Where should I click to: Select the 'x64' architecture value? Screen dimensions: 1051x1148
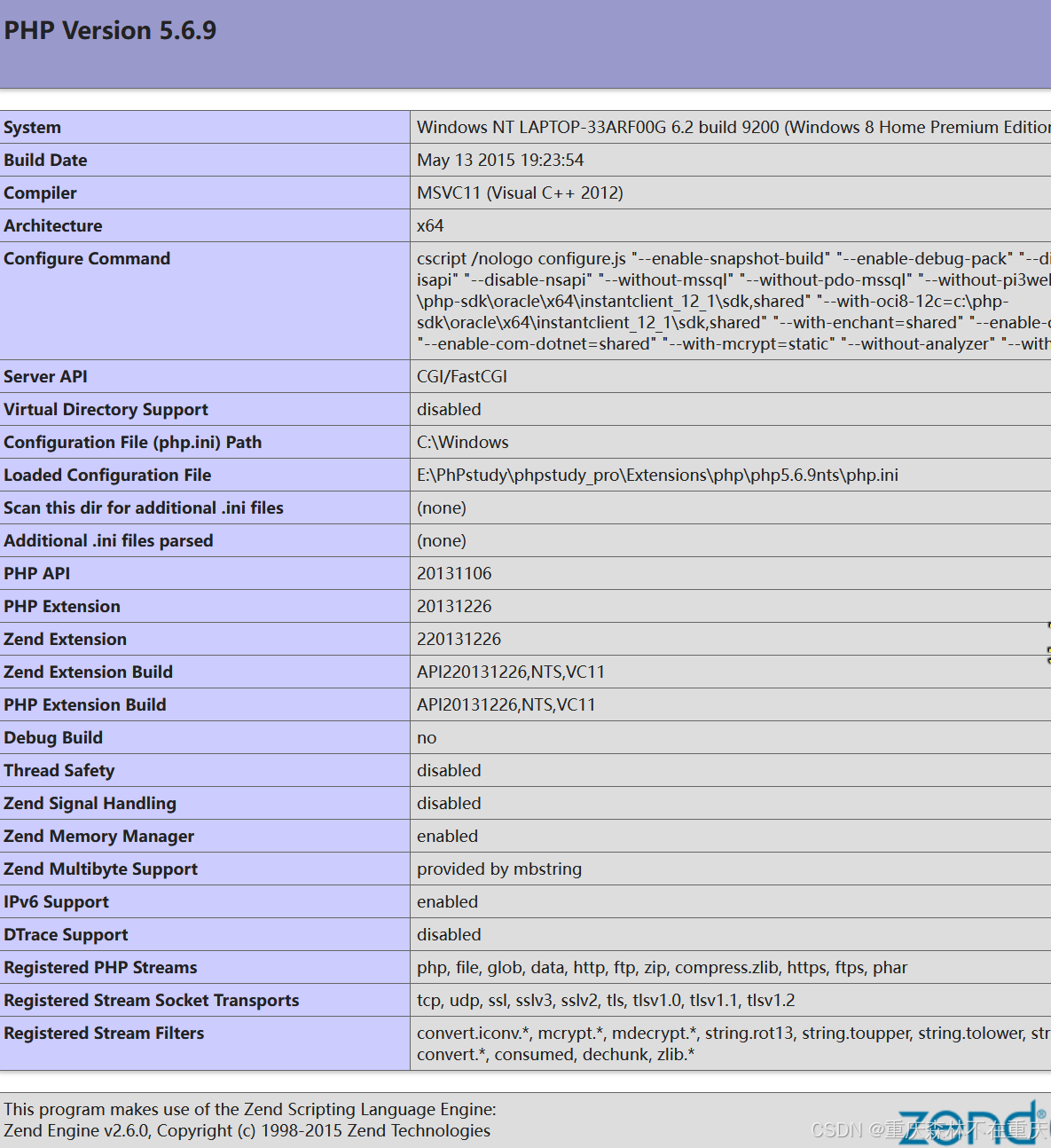coord(430,225)
